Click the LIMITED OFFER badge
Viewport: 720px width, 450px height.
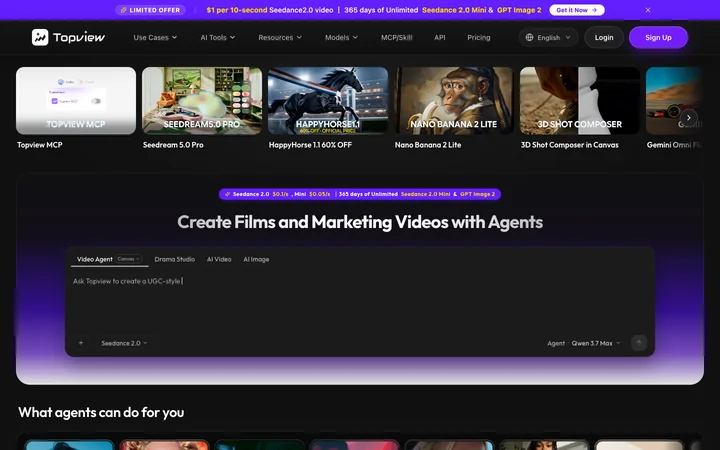(150, 10)
